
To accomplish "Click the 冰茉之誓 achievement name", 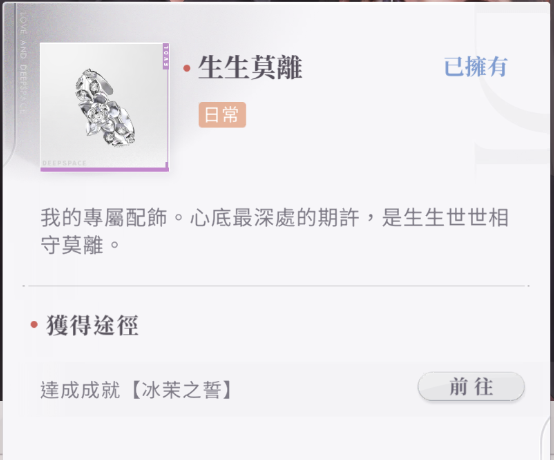I will (182, 390).
